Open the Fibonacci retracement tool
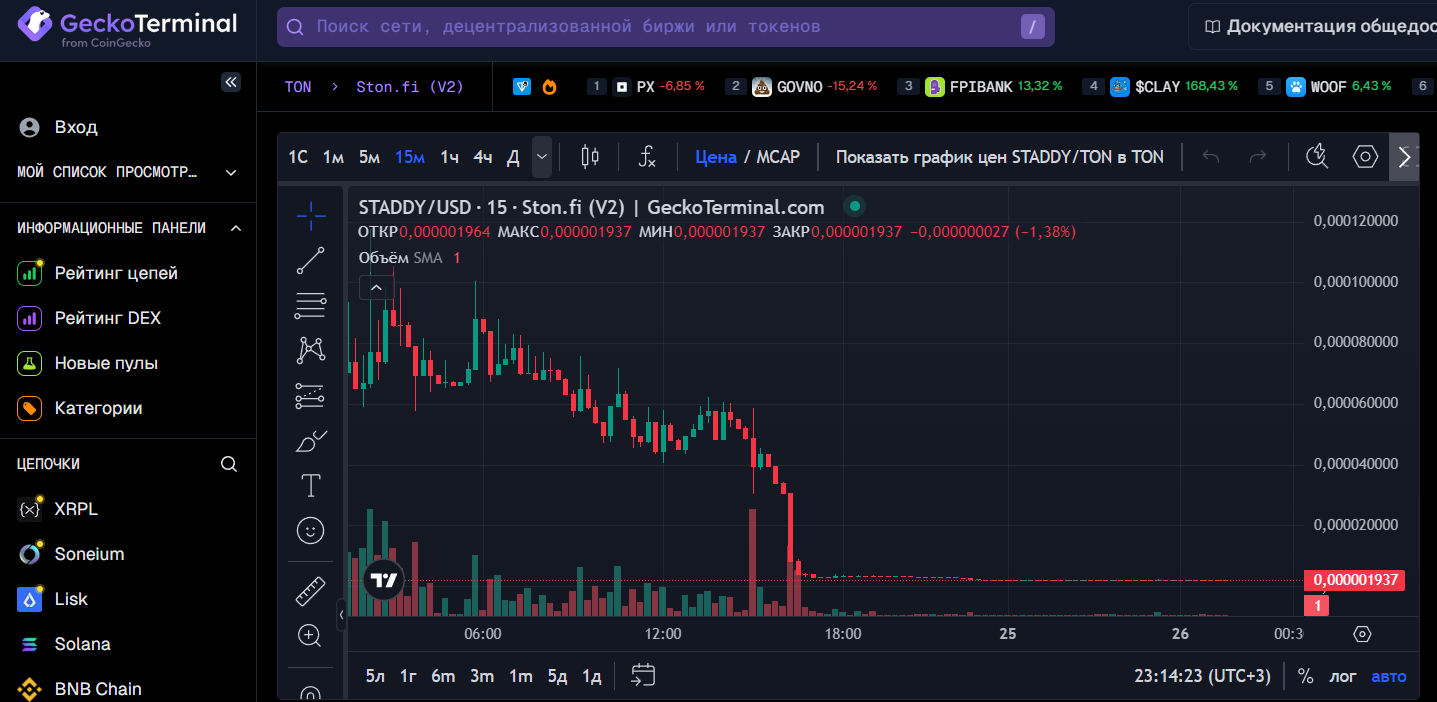This screenshot has height=702, width=1437. [311, 306]
